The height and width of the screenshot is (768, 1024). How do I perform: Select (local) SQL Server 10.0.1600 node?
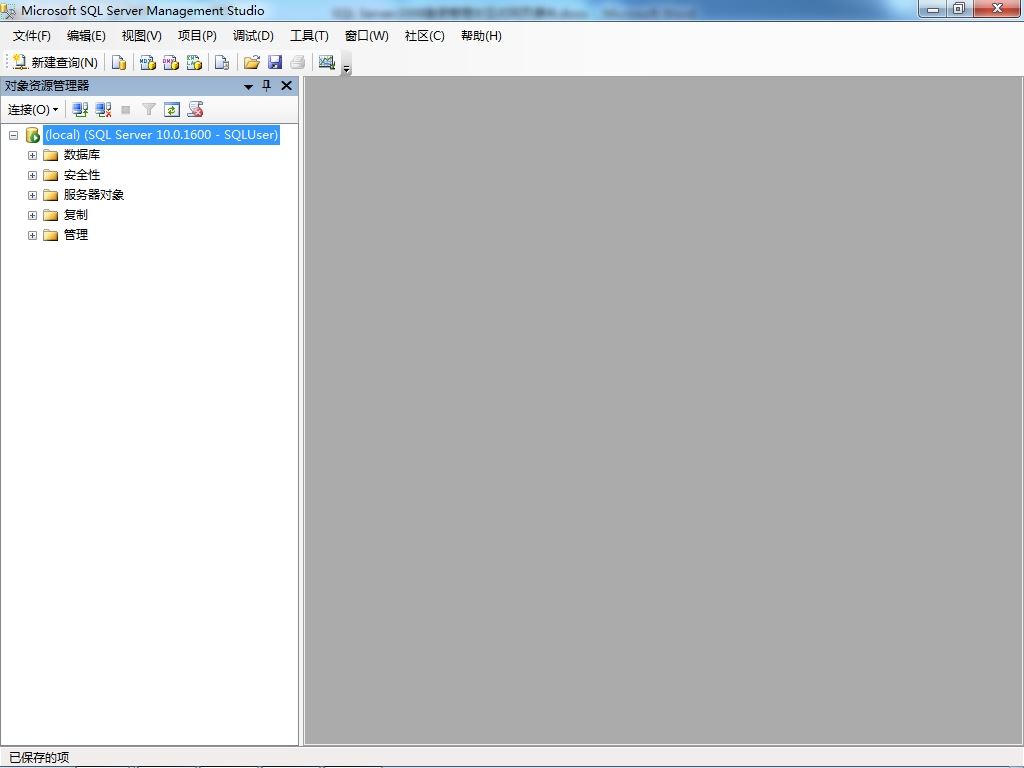click(x=161, y=135)
